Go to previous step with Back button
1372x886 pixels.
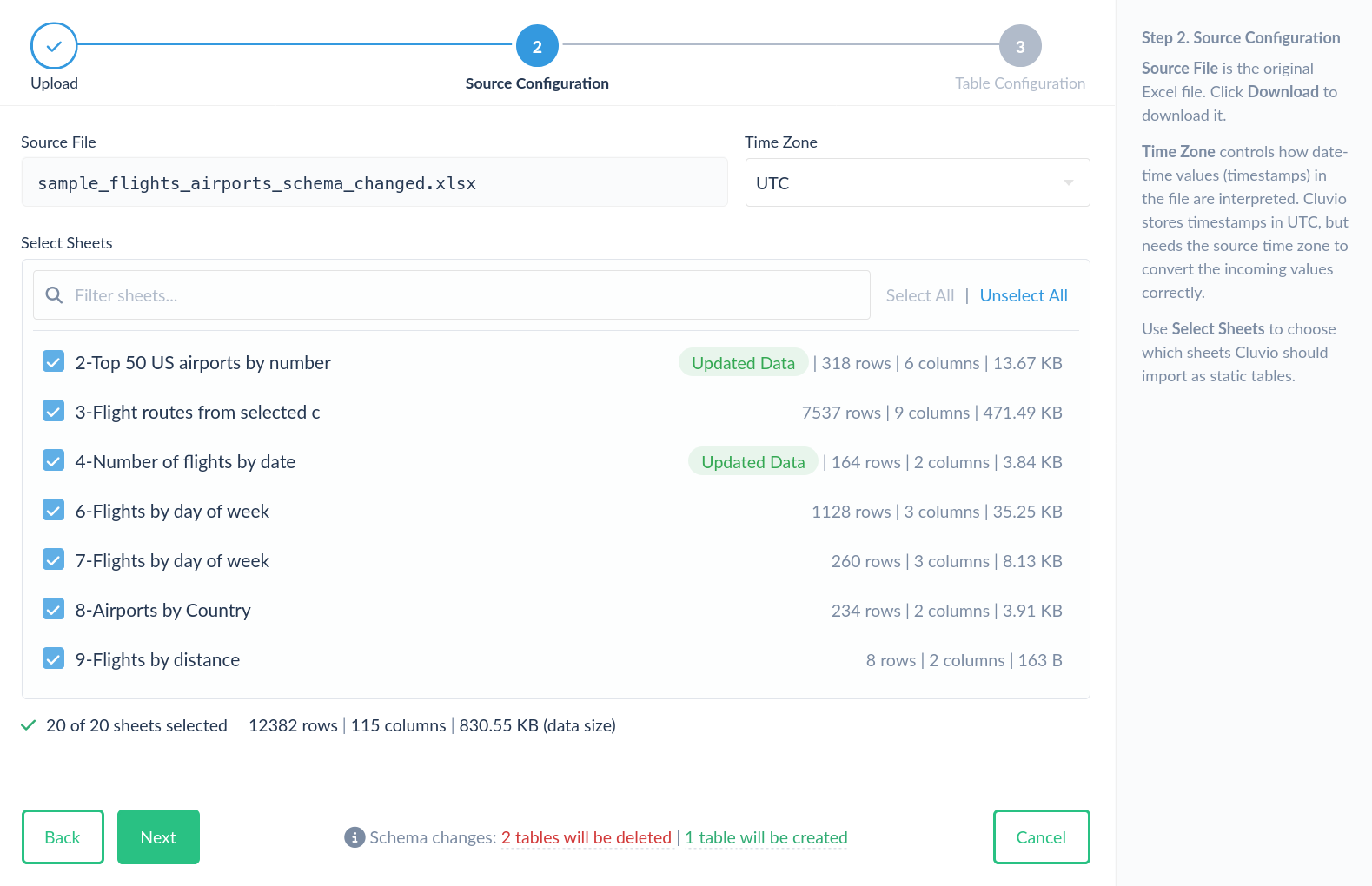click(x=63, y=837)
